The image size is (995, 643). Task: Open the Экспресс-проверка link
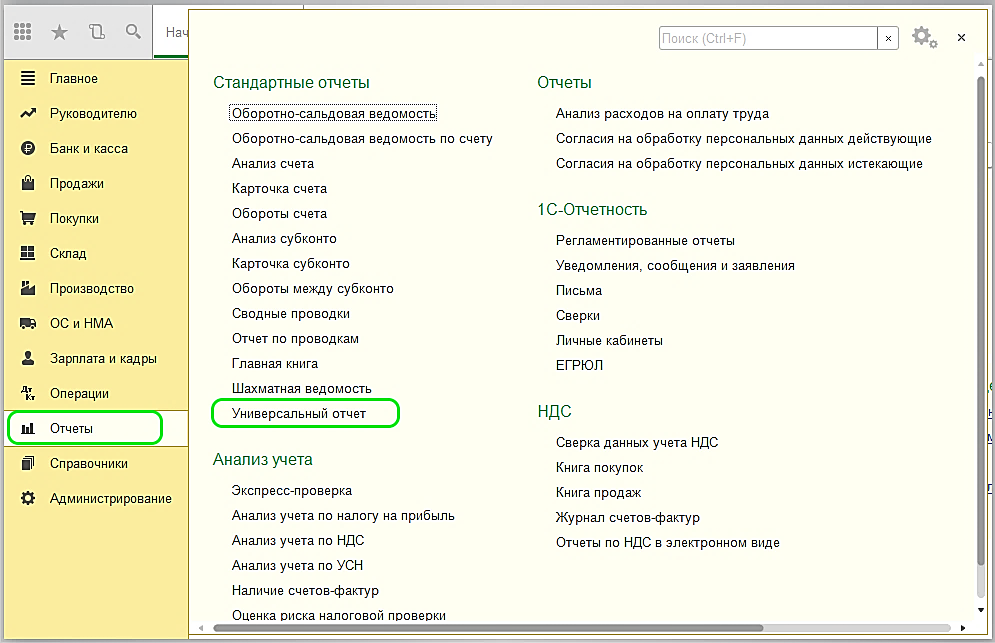(x=292, y=491)
